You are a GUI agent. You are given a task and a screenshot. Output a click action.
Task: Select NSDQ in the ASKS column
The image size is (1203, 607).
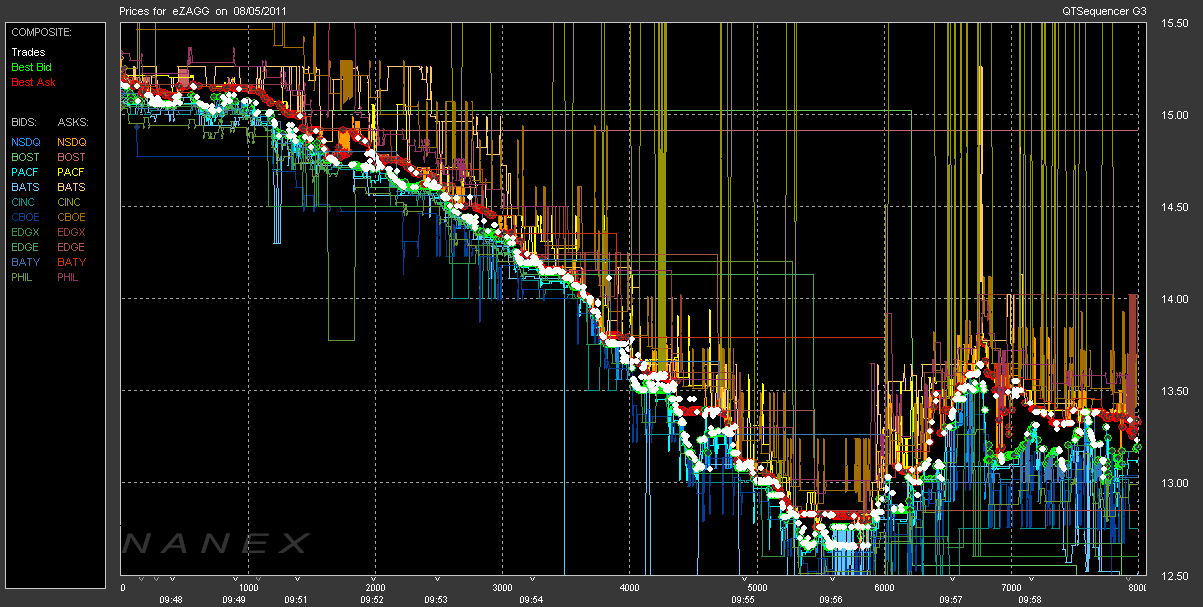pos(72,142)
